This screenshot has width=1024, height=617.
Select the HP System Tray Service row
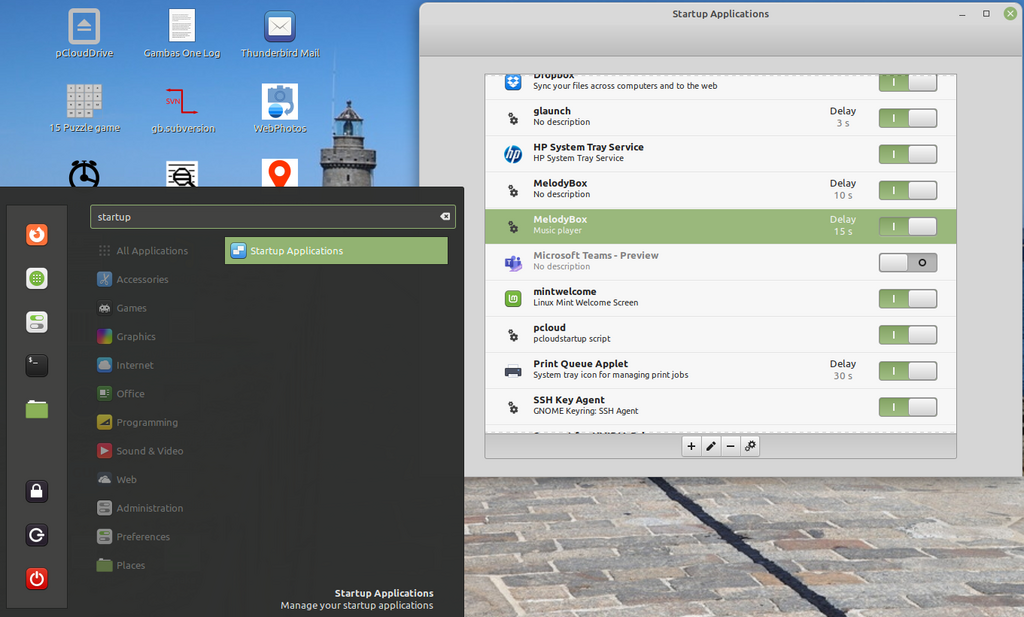[x=720, y=154]
